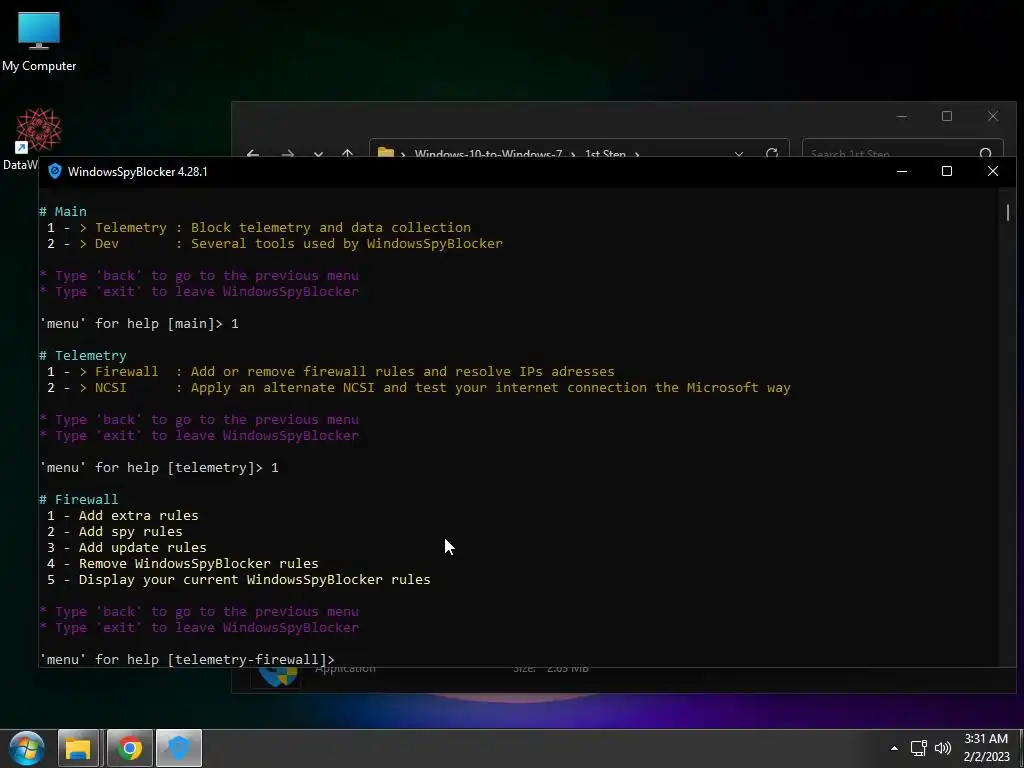
Task: Select 'Windows-10-to-Windows-7' breadcrumb in Explorer
Action: pos(488,154)
